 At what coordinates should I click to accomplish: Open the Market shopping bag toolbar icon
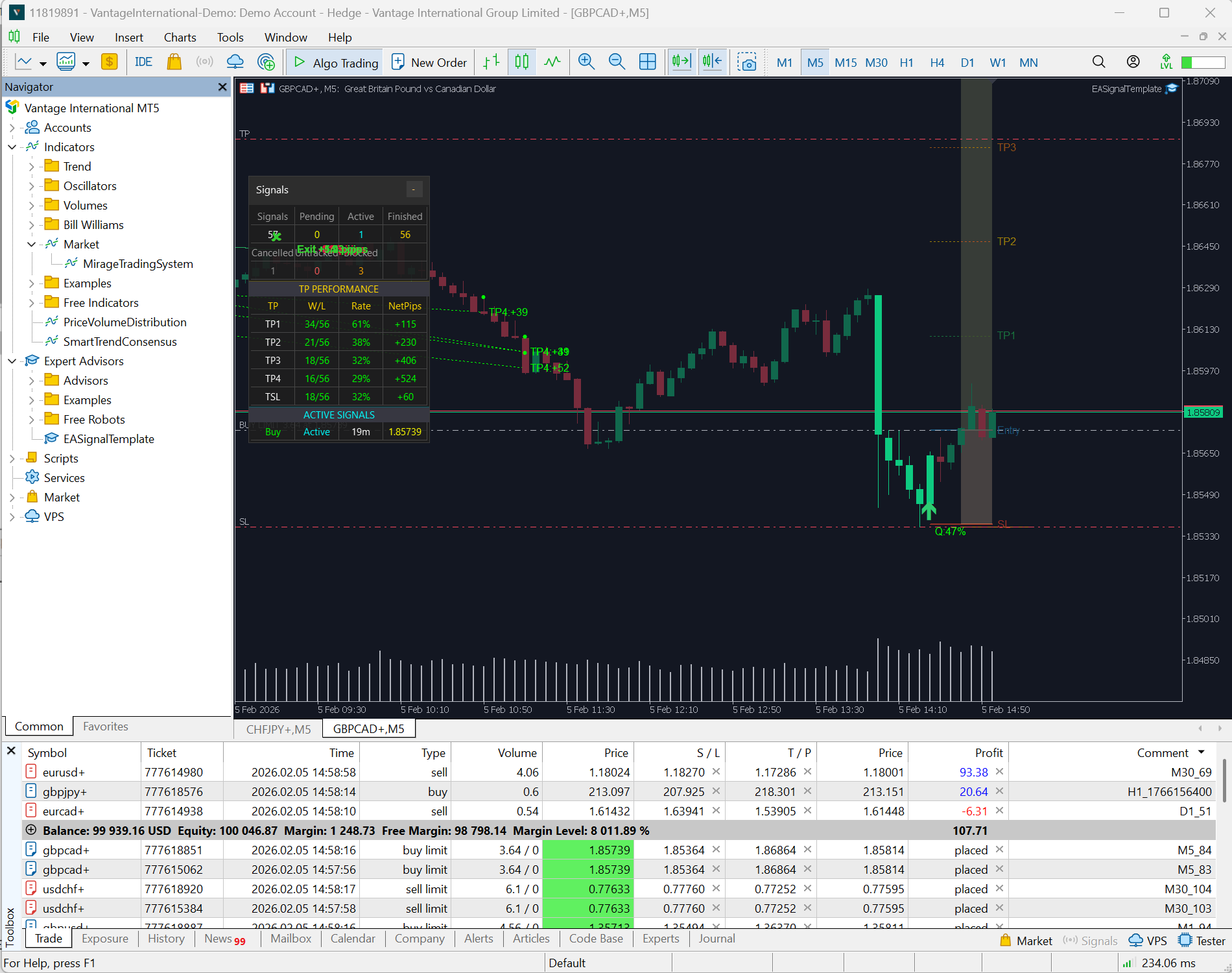click(174, 62)
